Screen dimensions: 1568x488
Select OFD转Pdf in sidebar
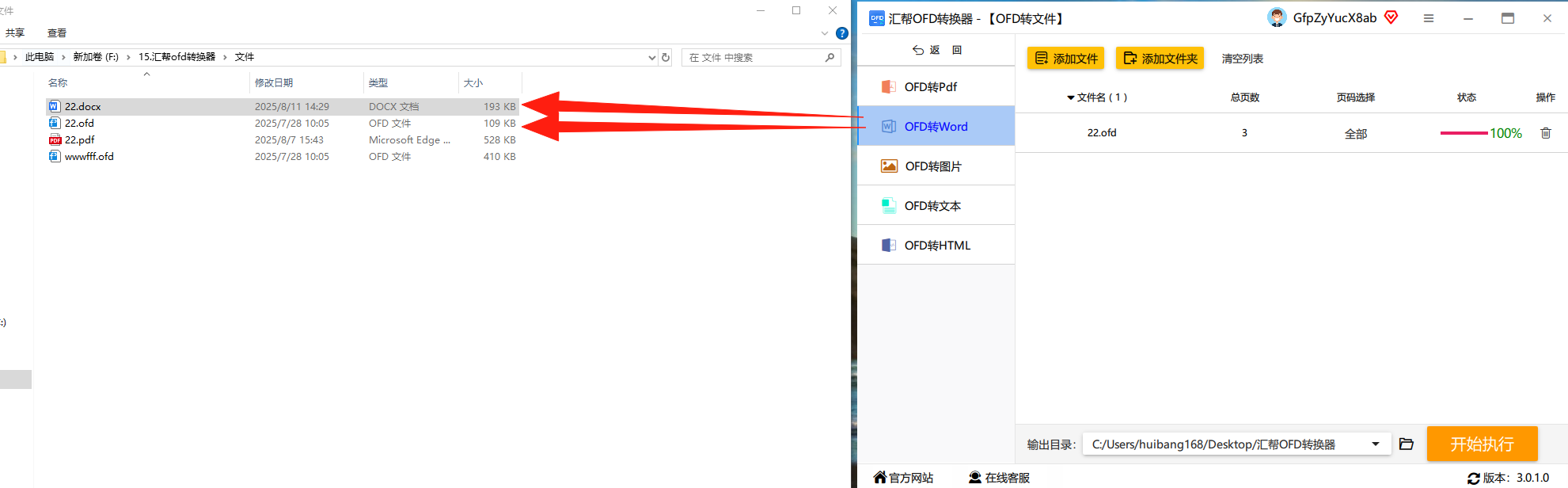(x=936, y=87)
